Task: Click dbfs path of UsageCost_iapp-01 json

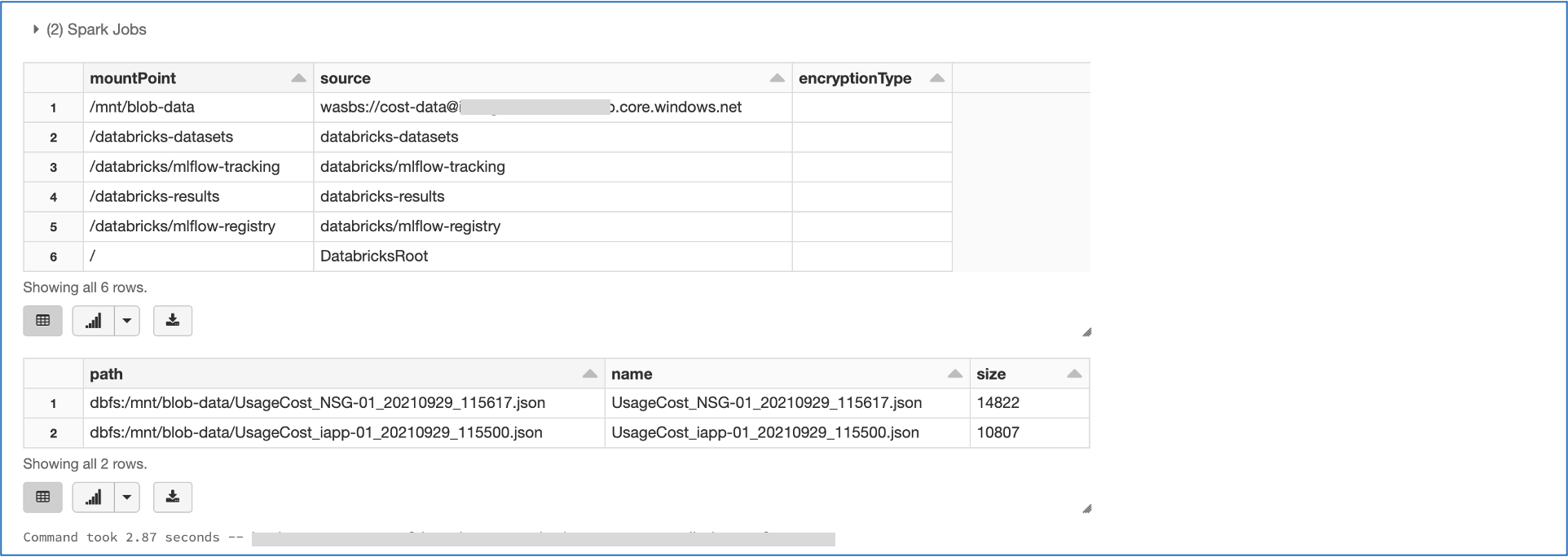Action: [x=344, y=432]
